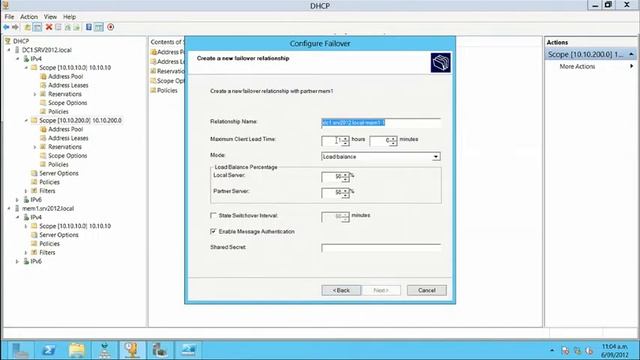The image size is (640, 360).
Task: Select IPv4 icon under DC1.SRV2012.local
Action: point(26,59)
